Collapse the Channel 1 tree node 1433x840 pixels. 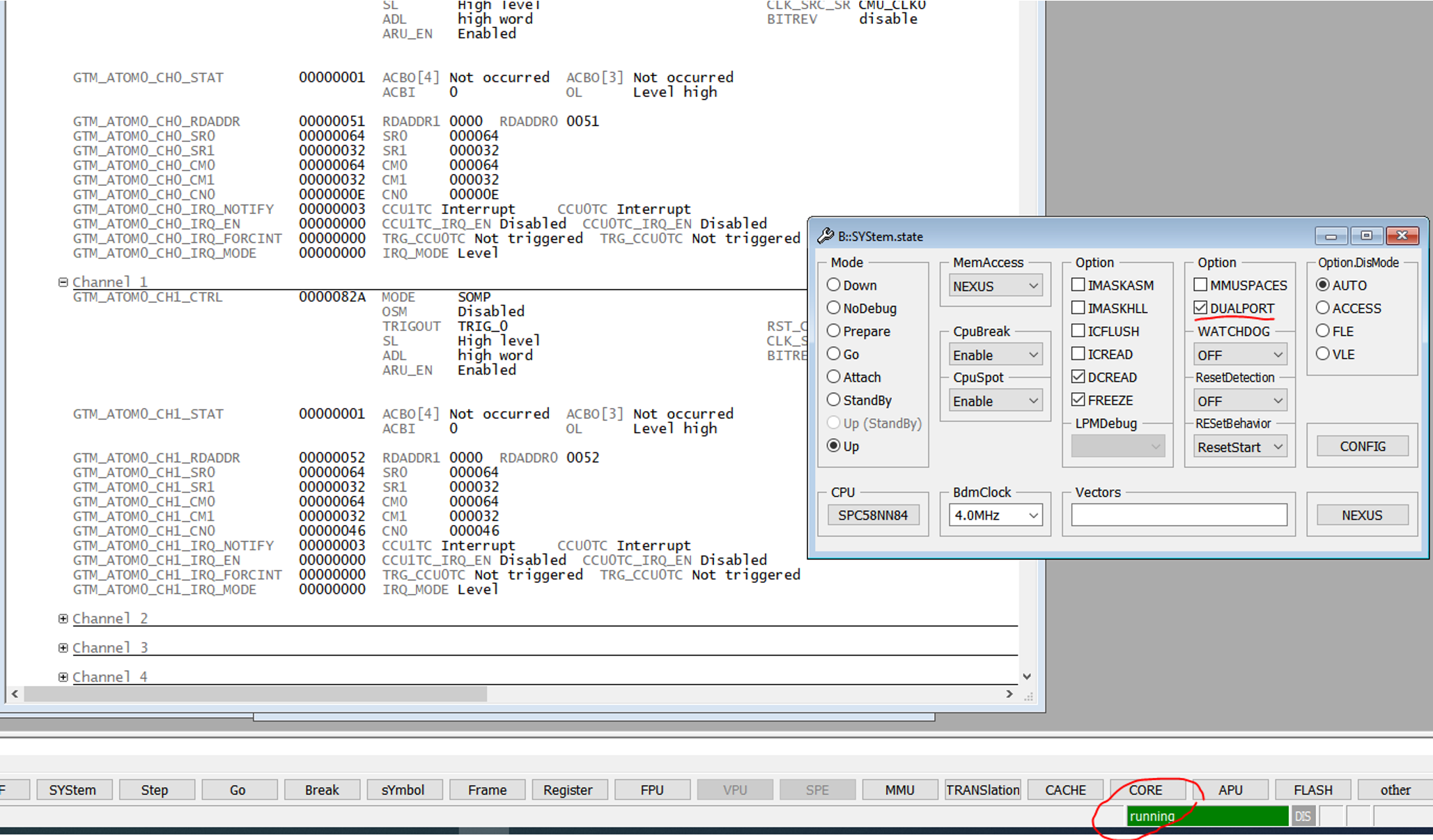pyautogui.click(x=63, y=282)
